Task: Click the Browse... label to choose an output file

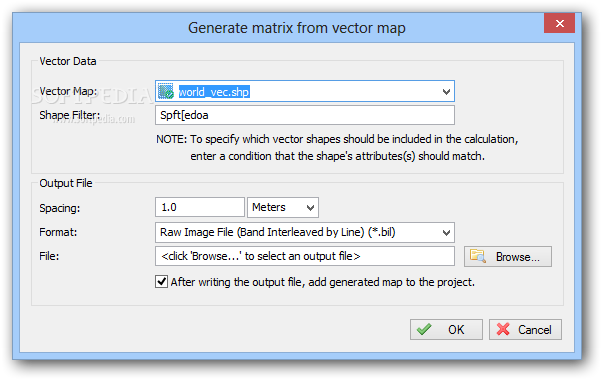Action: [x=518, y=257]
